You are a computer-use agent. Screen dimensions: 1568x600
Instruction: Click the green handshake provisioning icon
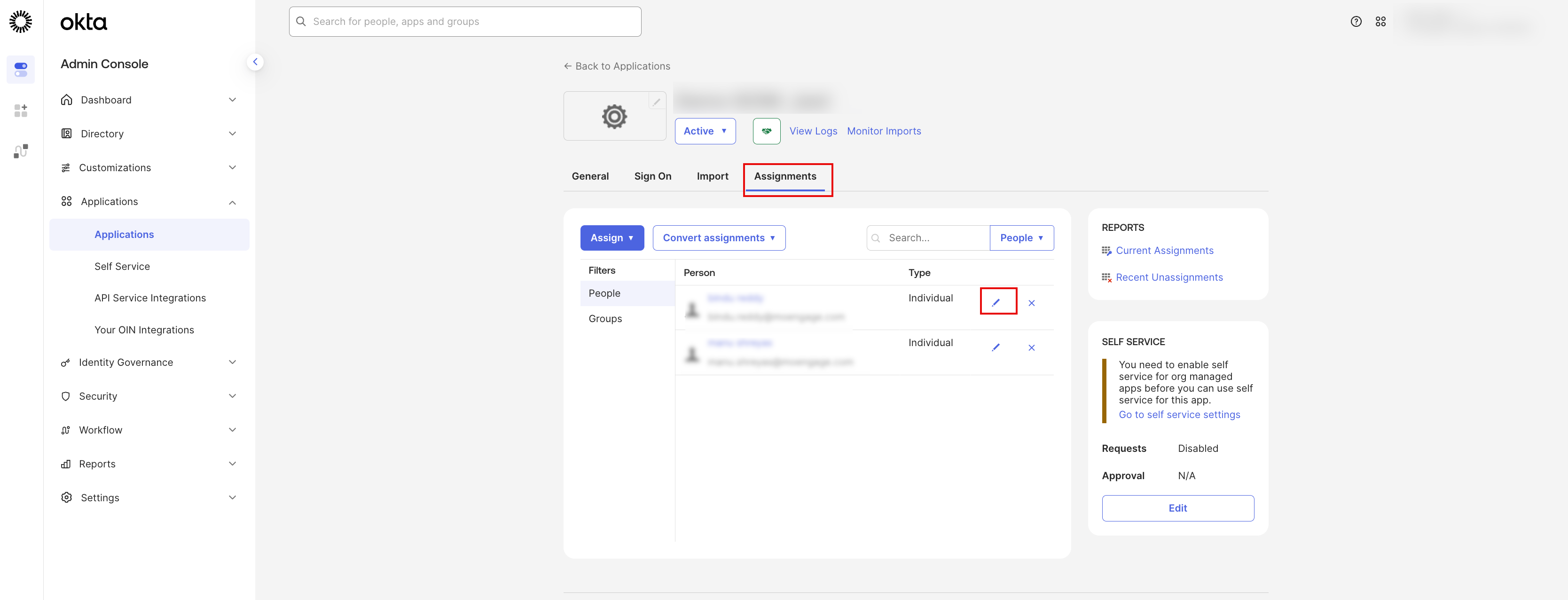point(766,131)
